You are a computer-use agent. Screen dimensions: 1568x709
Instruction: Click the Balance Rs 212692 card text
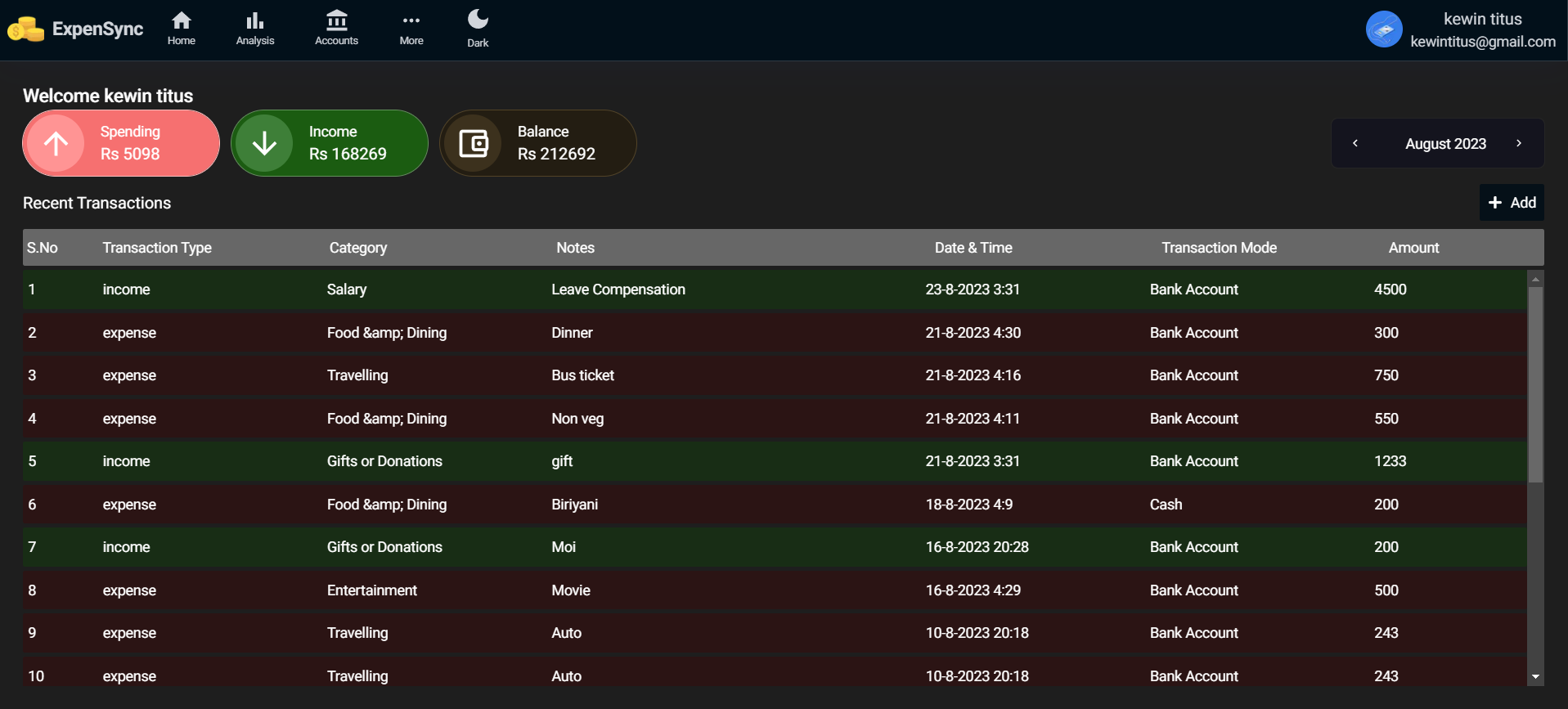[x=556, y=143]
